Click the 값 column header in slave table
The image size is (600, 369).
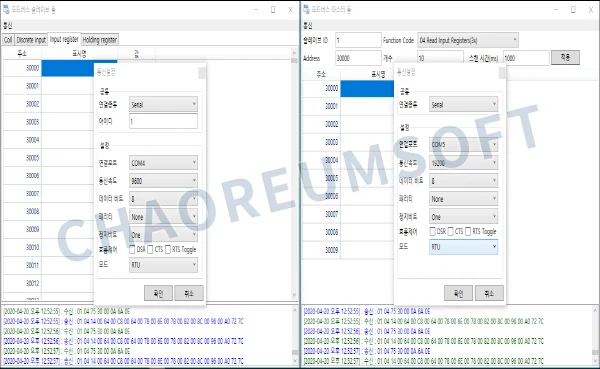[x=136, y=54]
